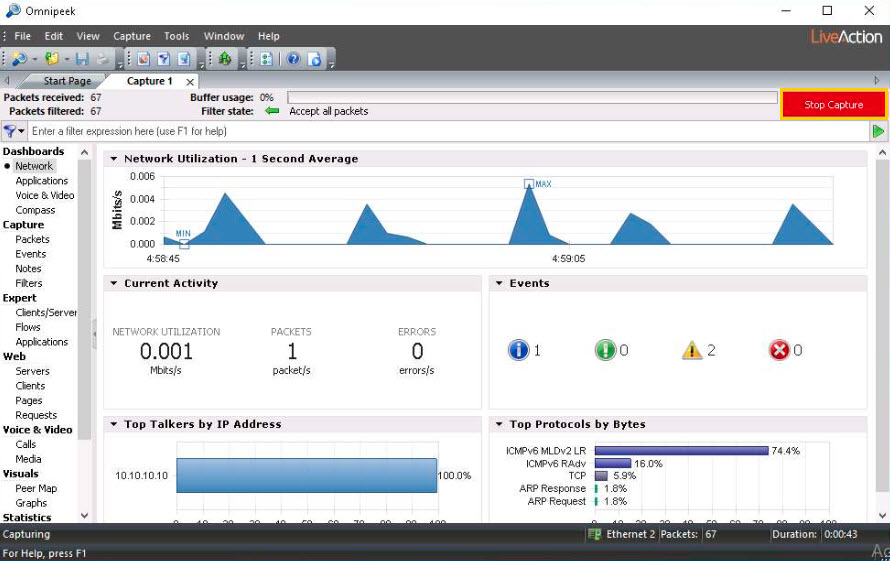Open the filter funnel dropdown arrow

pos(22,131)
